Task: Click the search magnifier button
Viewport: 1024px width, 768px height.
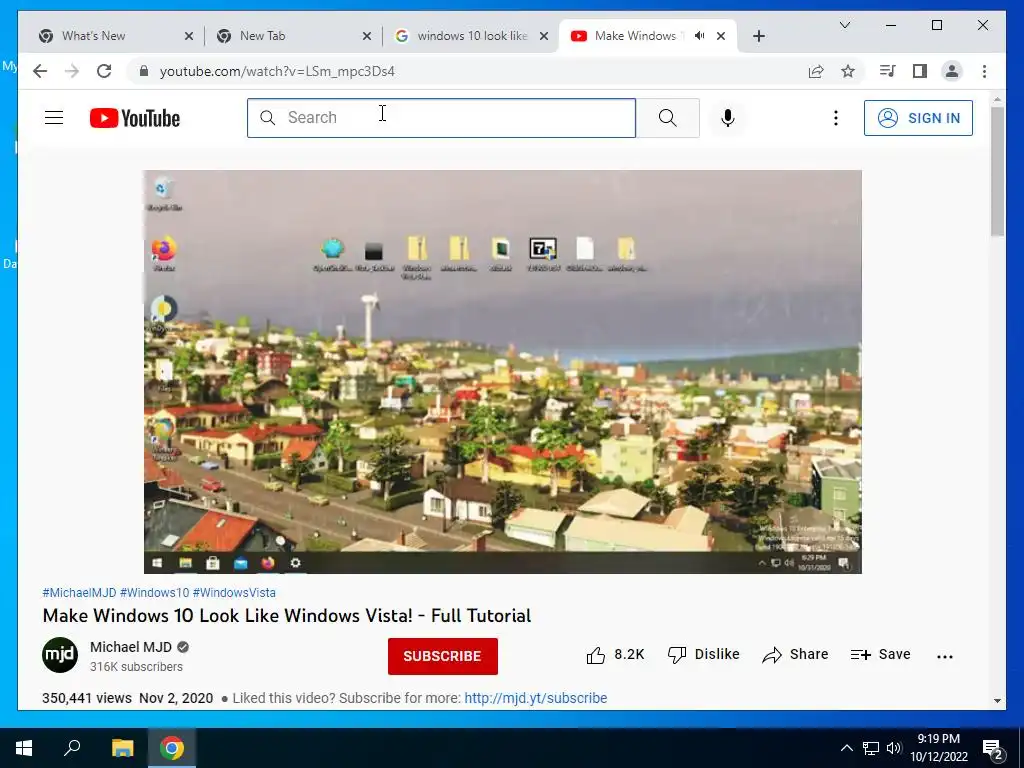Action: 667,118
